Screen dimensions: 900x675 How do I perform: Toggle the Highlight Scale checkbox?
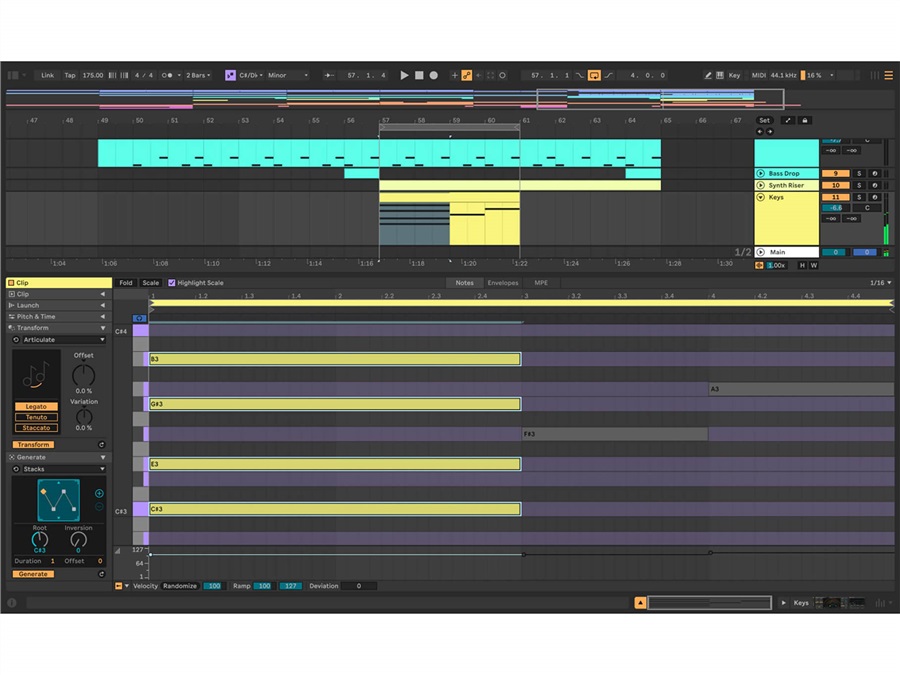click(x=171, y=283)
